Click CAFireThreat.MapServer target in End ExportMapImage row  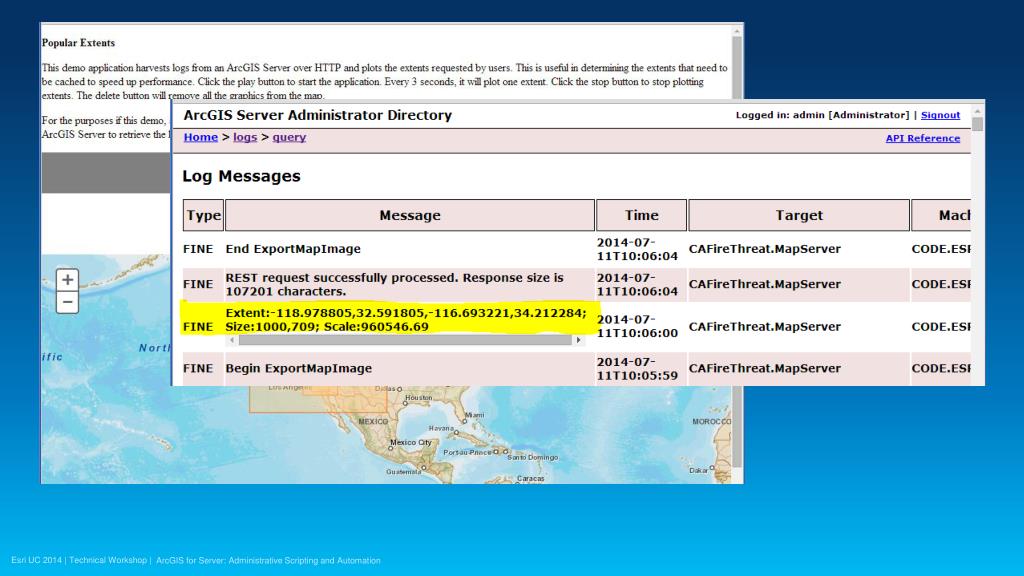point(765,249)
